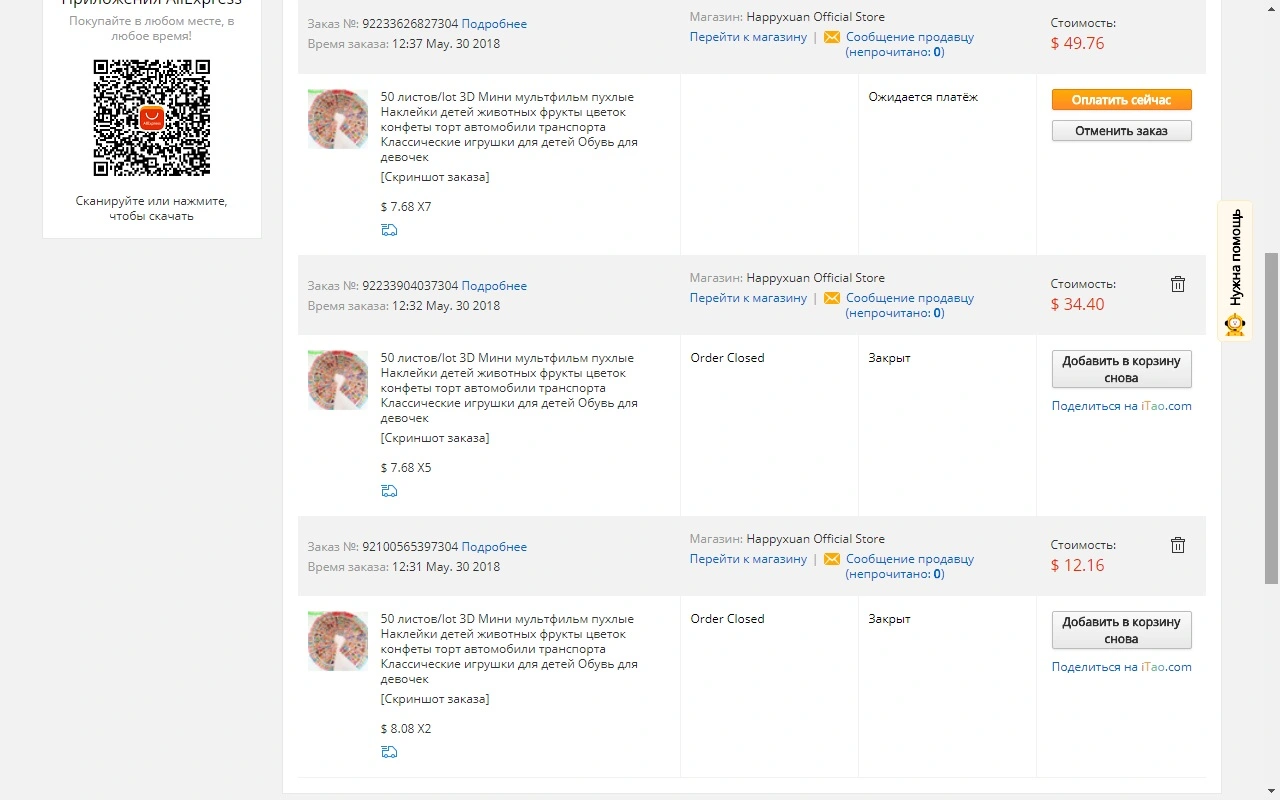Click the page vertical scrollbar thumb
Viewport: 1280px width, 800px height.
tap(1271, 418)
